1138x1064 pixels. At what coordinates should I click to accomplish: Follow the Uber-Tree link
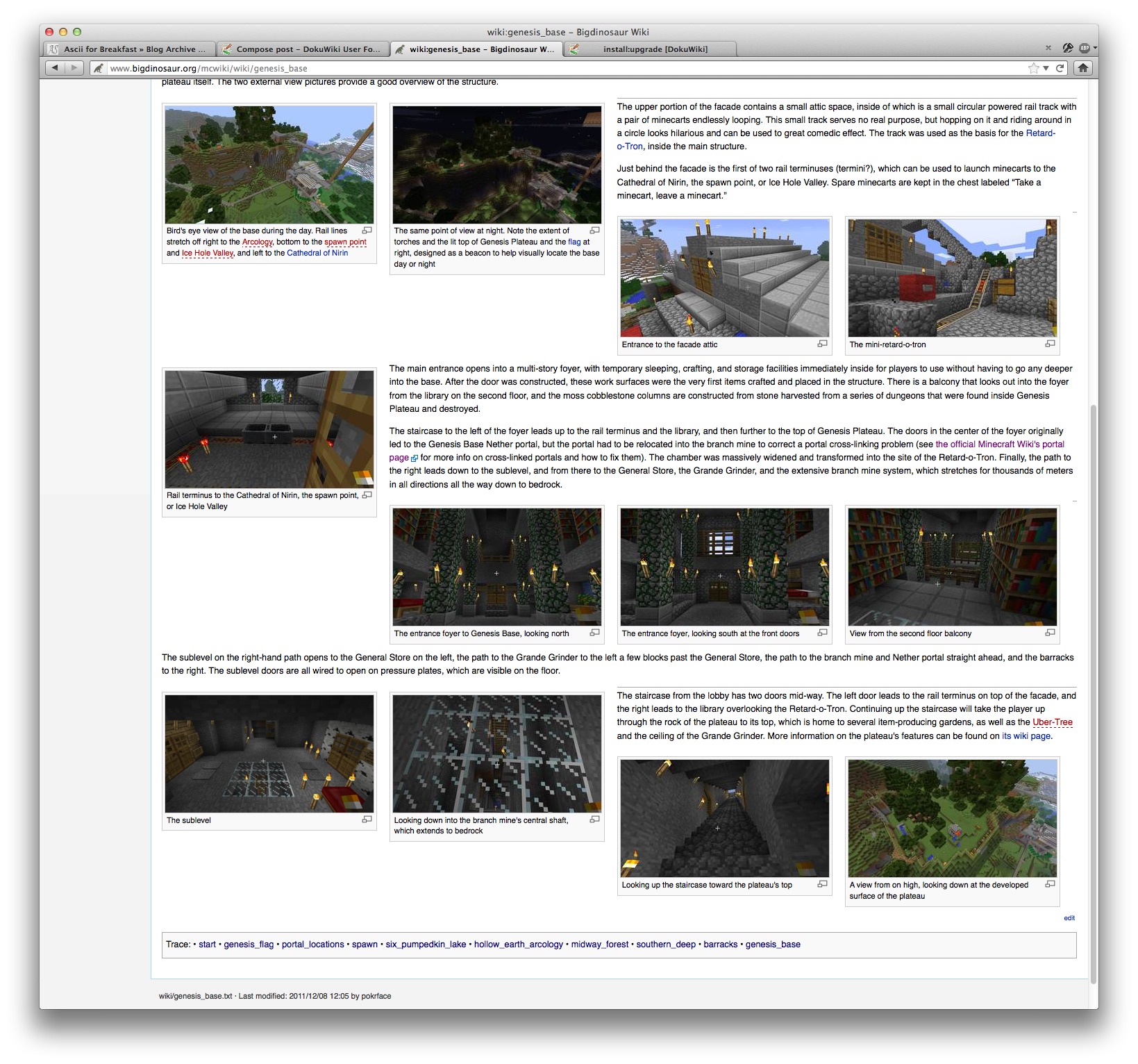point(1052,722)
